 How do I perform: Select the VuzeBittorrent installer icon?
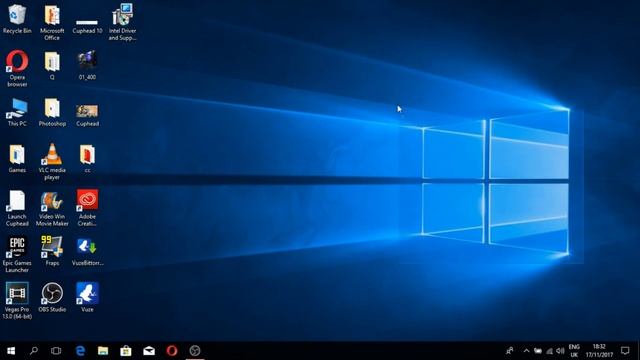click(87, 252)
